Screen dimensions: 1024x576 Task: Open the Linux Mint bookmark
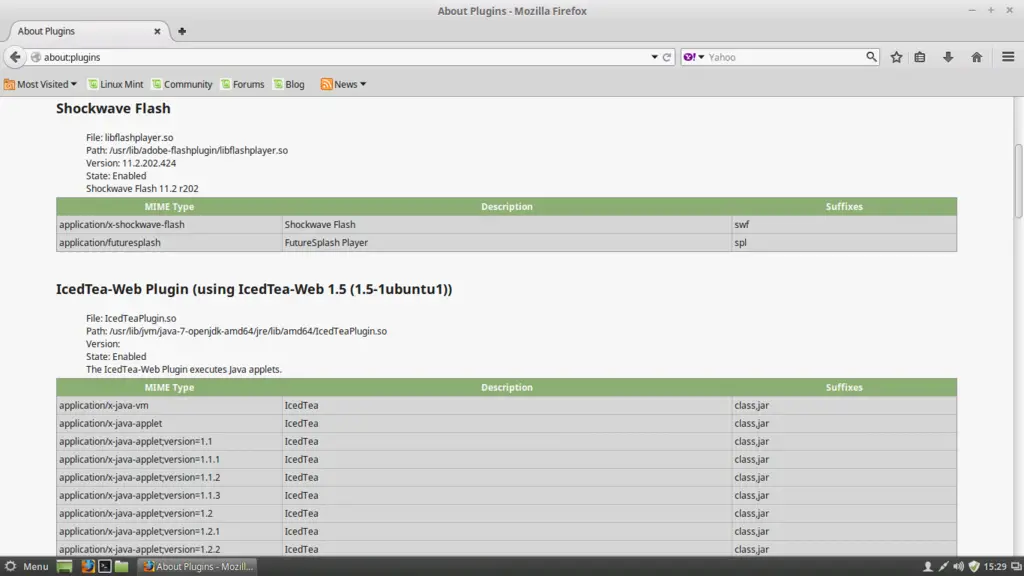click(x=116, y=84)
